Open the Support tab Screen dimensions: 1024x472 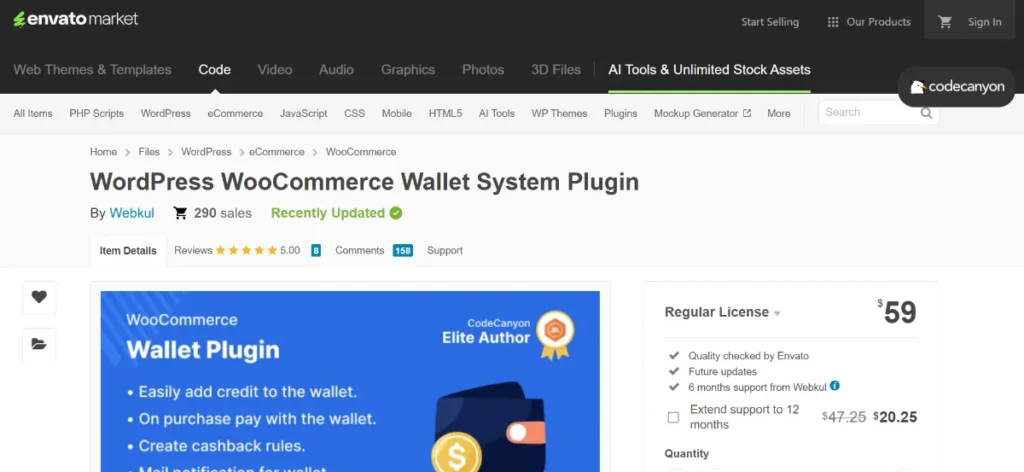445,250
